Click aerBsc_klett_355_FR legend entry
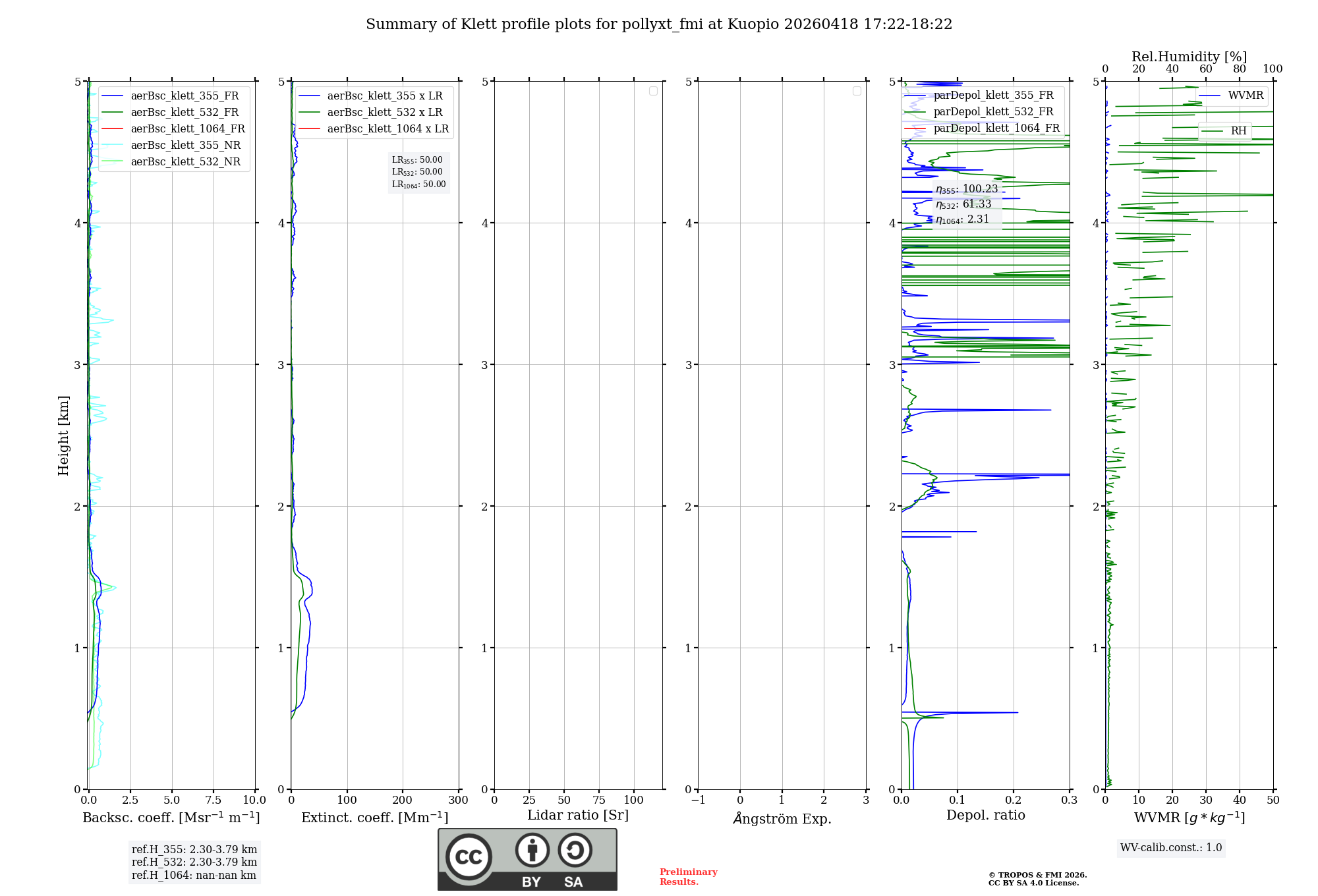The width and height of the screenshot is (1318, 896). coord(185,96)
